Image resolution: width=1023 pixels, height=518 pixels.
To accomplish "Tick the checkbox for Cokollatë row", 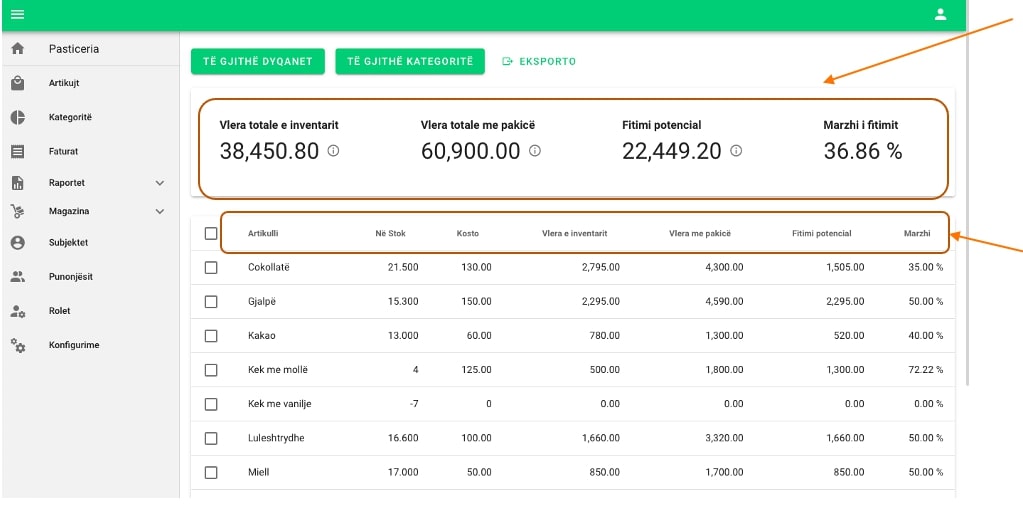I will (210, 268).
